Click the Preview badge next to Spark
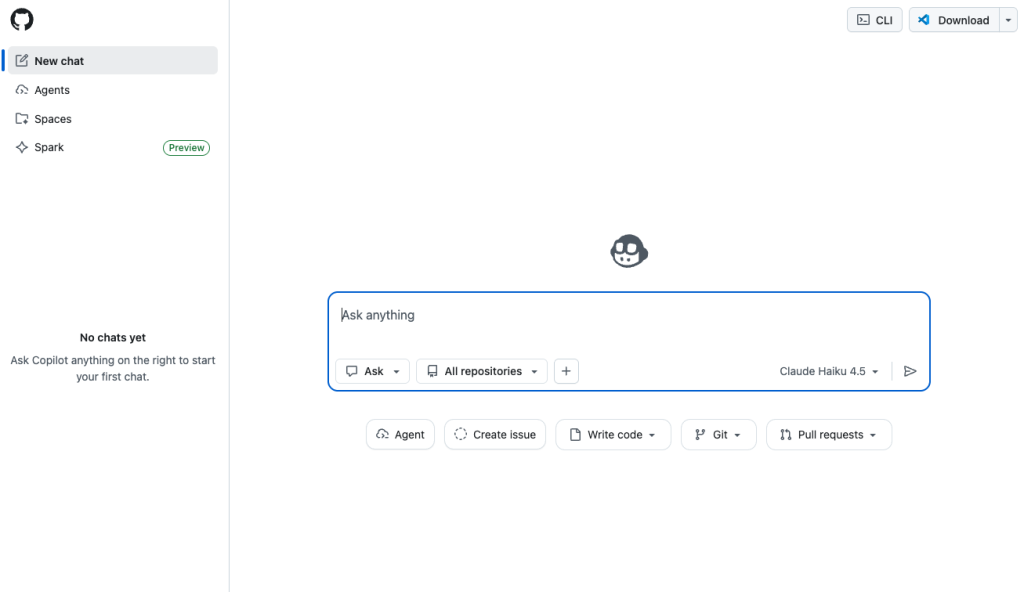 coord(186,147)
